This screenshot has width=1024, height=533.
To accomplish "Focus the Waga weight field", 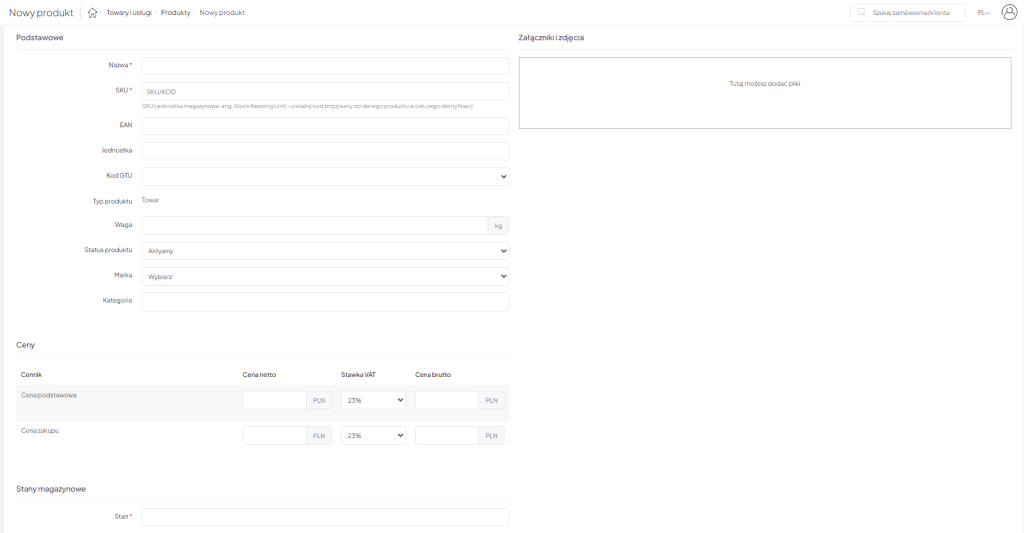I will pyautogui.click(x=314, y=226).
